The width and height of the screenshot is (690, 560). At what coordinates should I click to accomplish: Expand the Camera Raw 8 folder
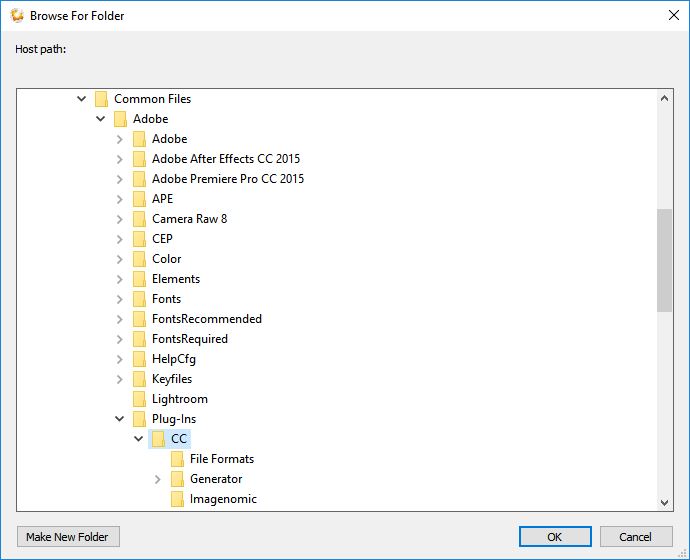coord(120,219)
